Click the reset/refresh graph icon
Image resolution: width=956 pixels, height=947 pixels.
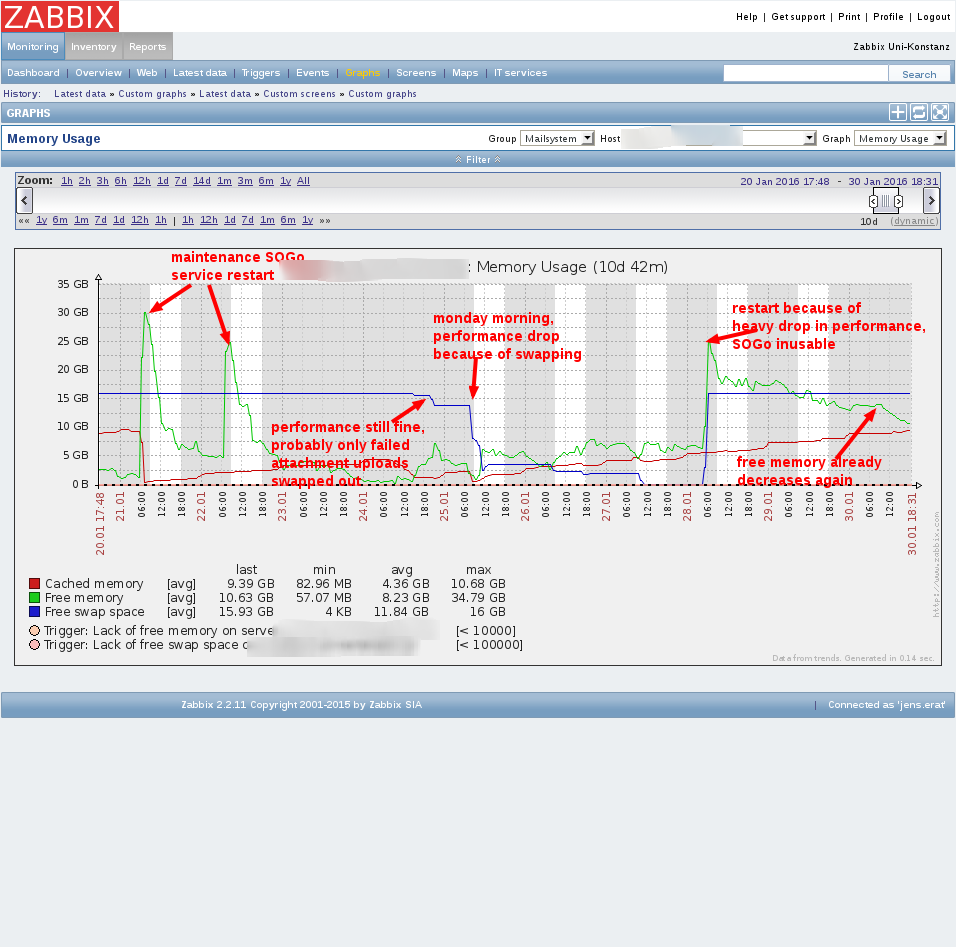919,113
